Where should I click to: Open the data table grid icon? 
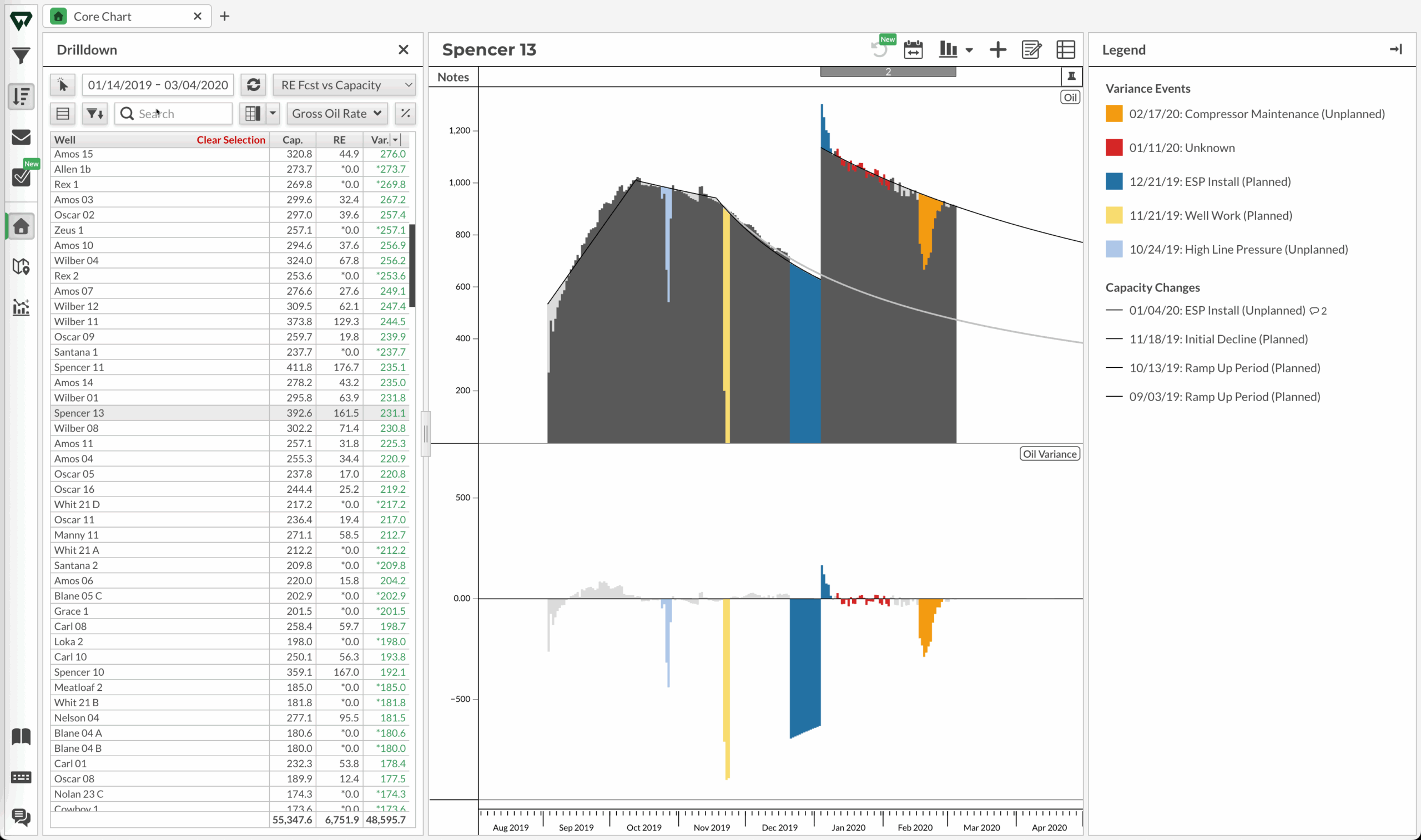pos(1065,50)
